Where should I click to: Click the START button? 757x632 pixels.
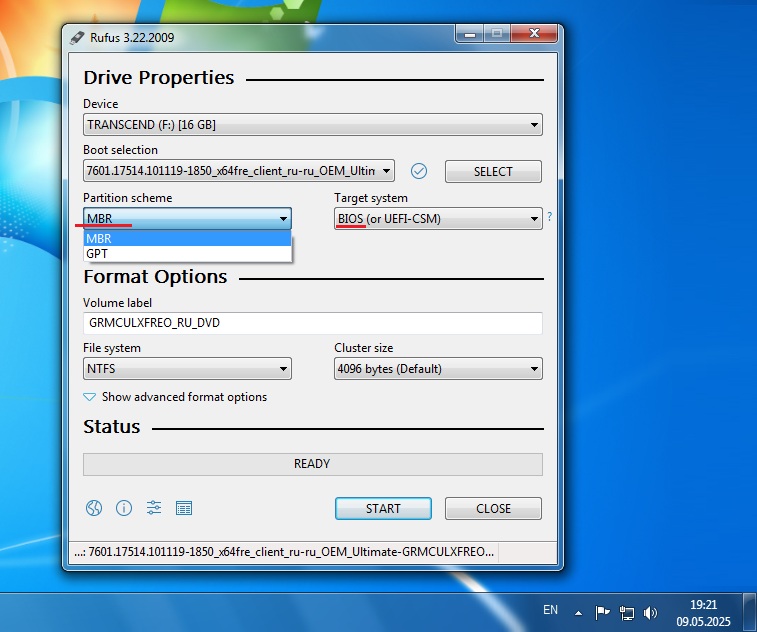(383, 508)
